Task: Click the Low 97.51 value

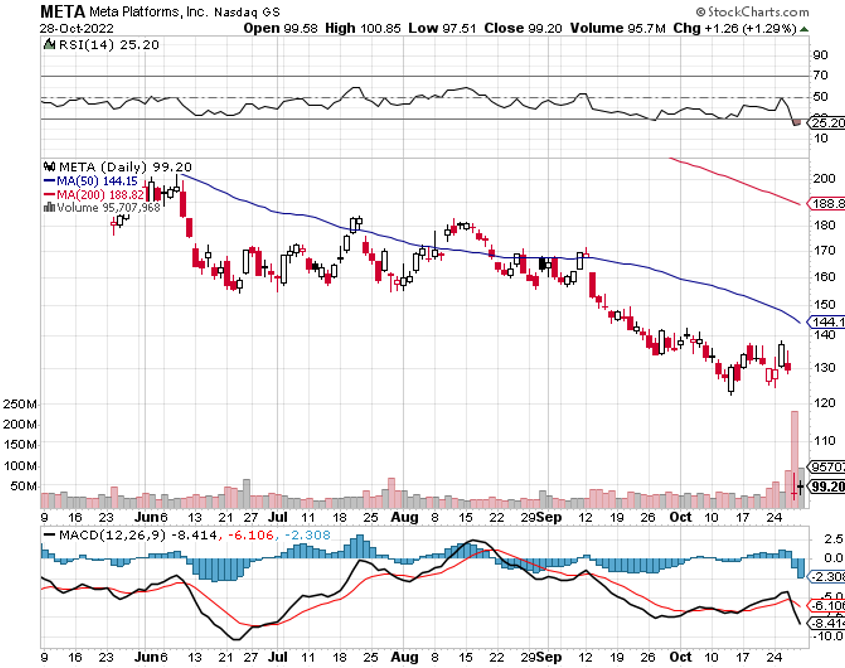Action: coord(442,28)
